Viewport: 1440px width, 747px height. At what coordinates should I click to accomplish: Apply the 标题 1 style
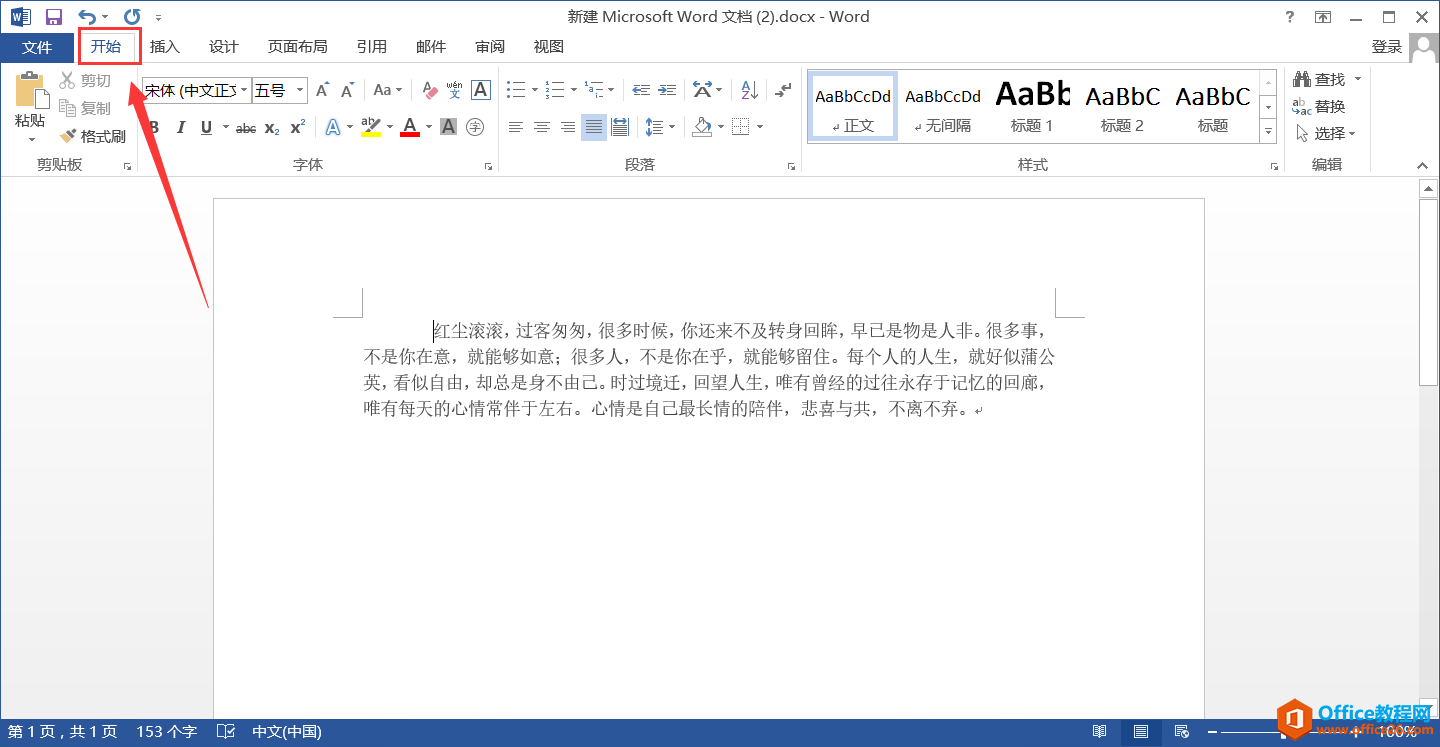1032,104
